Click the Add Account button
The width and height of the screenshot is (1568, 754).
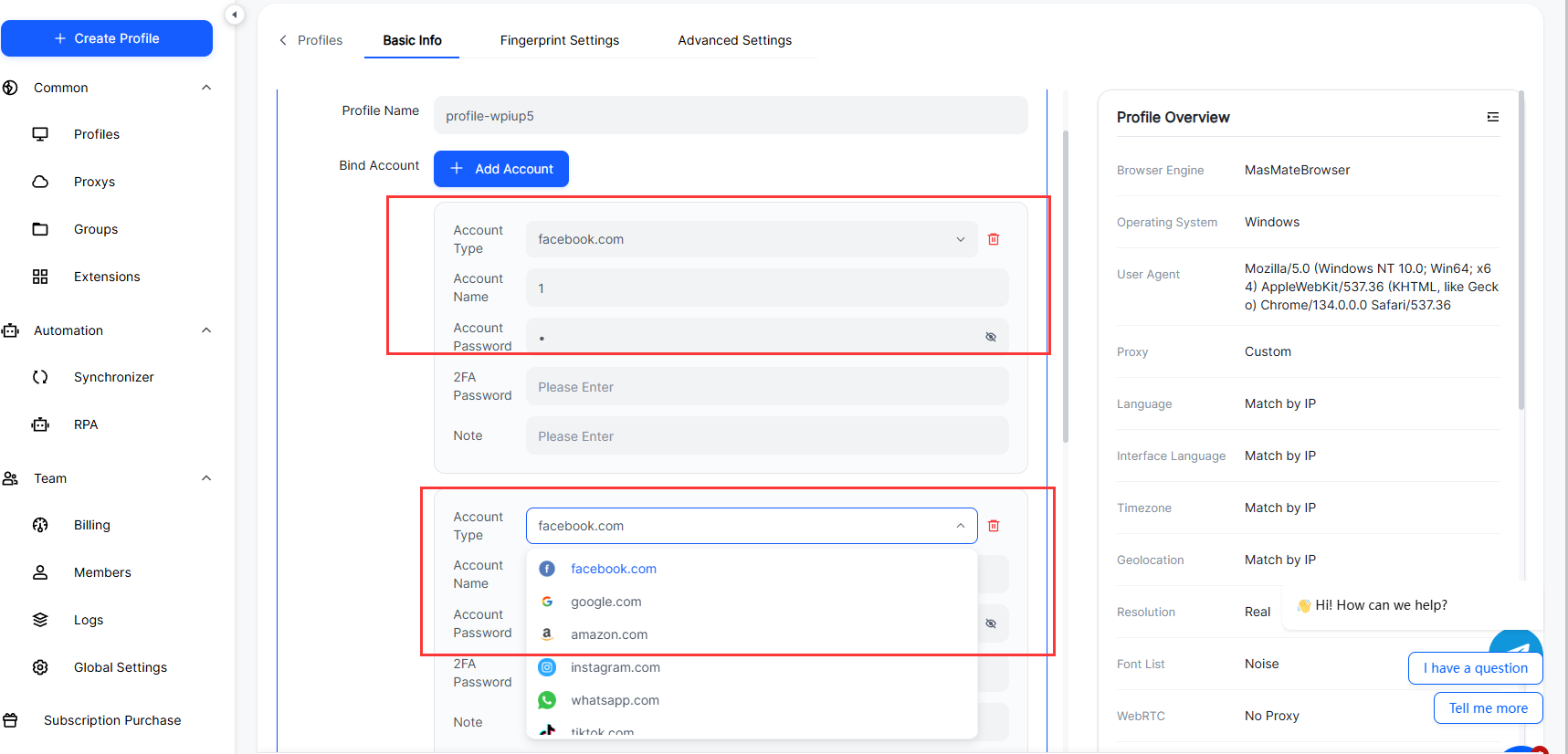[x=500, y=169]
